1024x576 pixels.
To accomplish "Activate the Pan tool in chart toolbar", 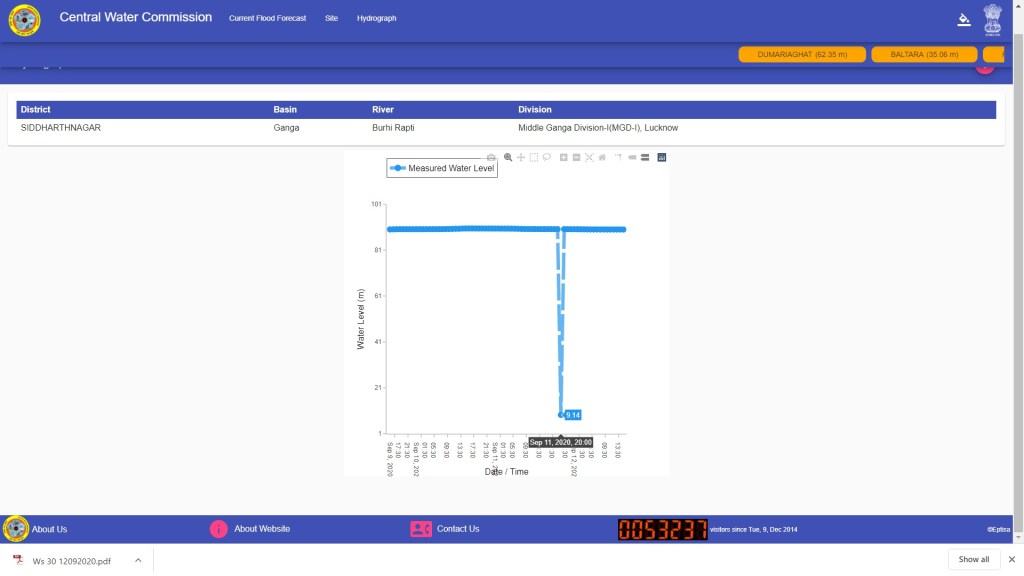I will click(x=521, y=157).
